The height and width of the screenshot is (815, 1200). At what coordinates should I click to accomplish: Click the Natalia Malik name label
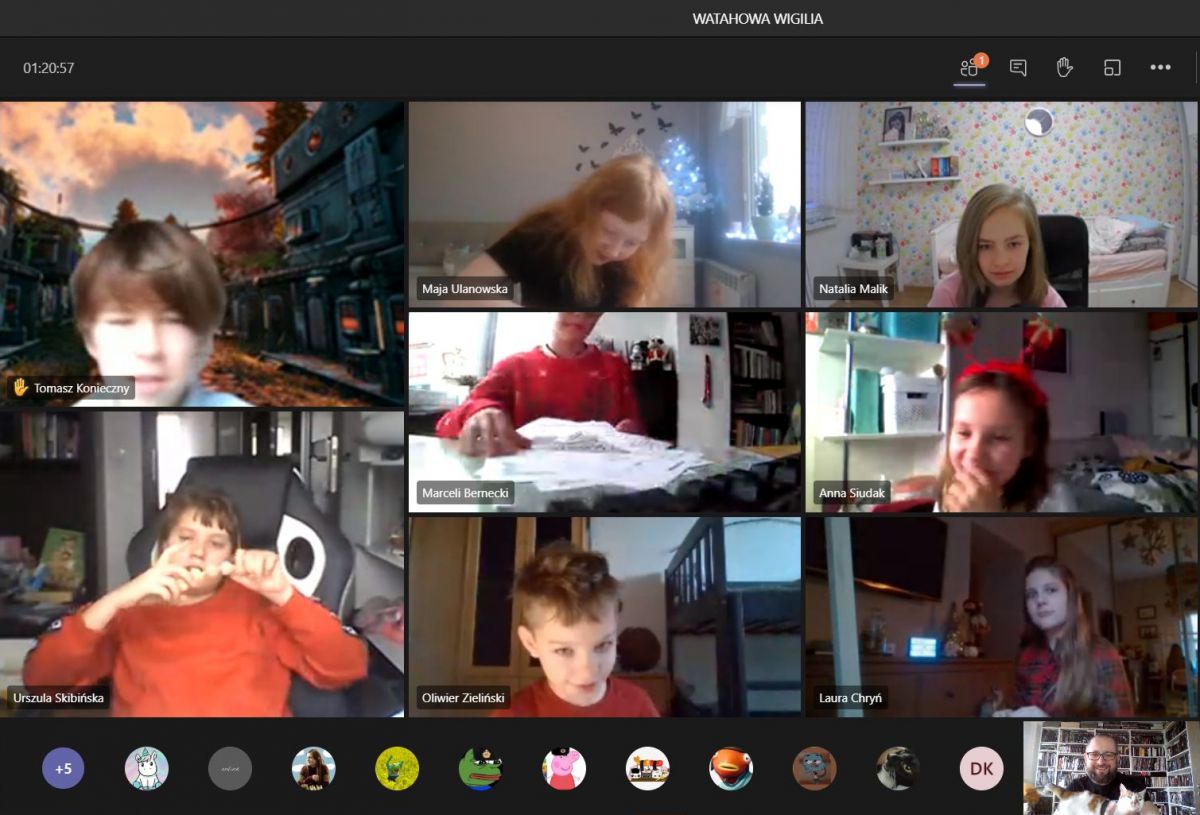click(853, 289)
